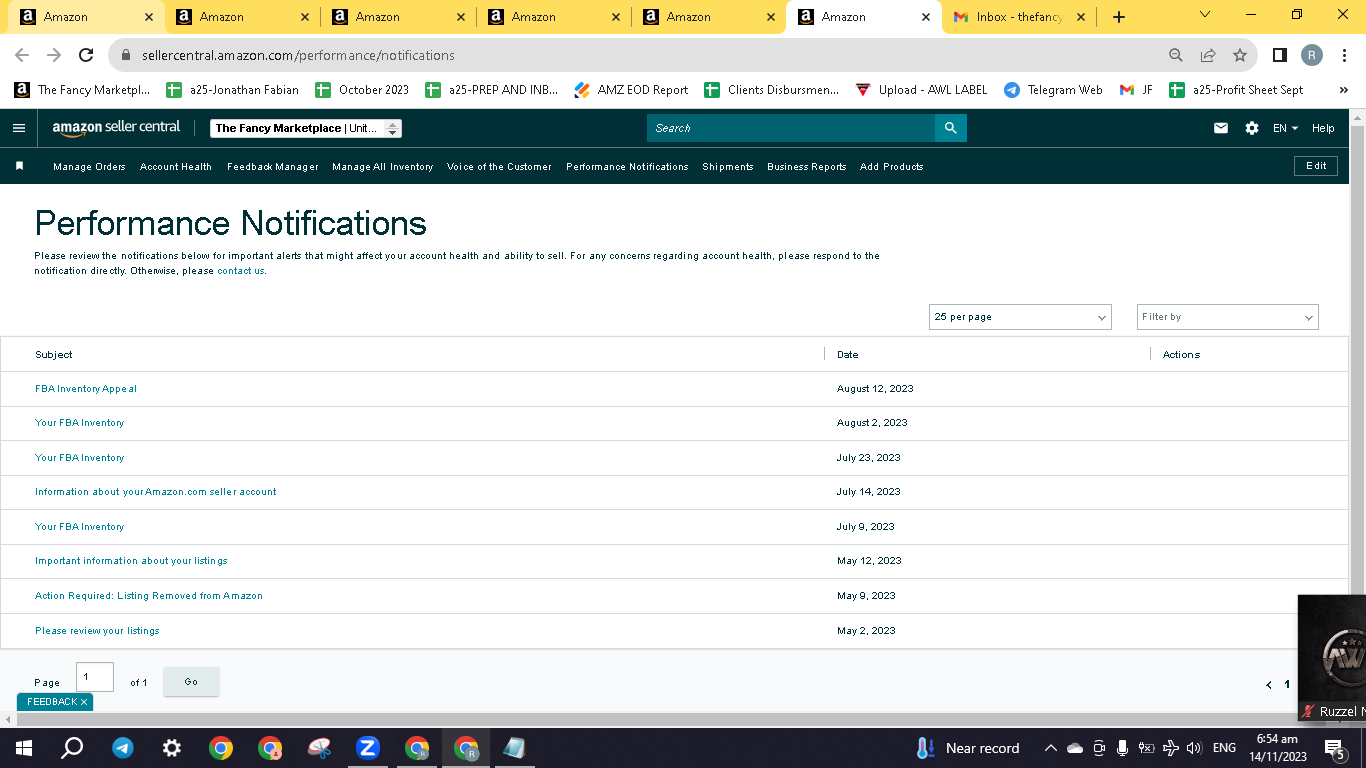Show hidden system tray icons
This screenshot has height=768, width=1366.
[x=1050, y=748]
